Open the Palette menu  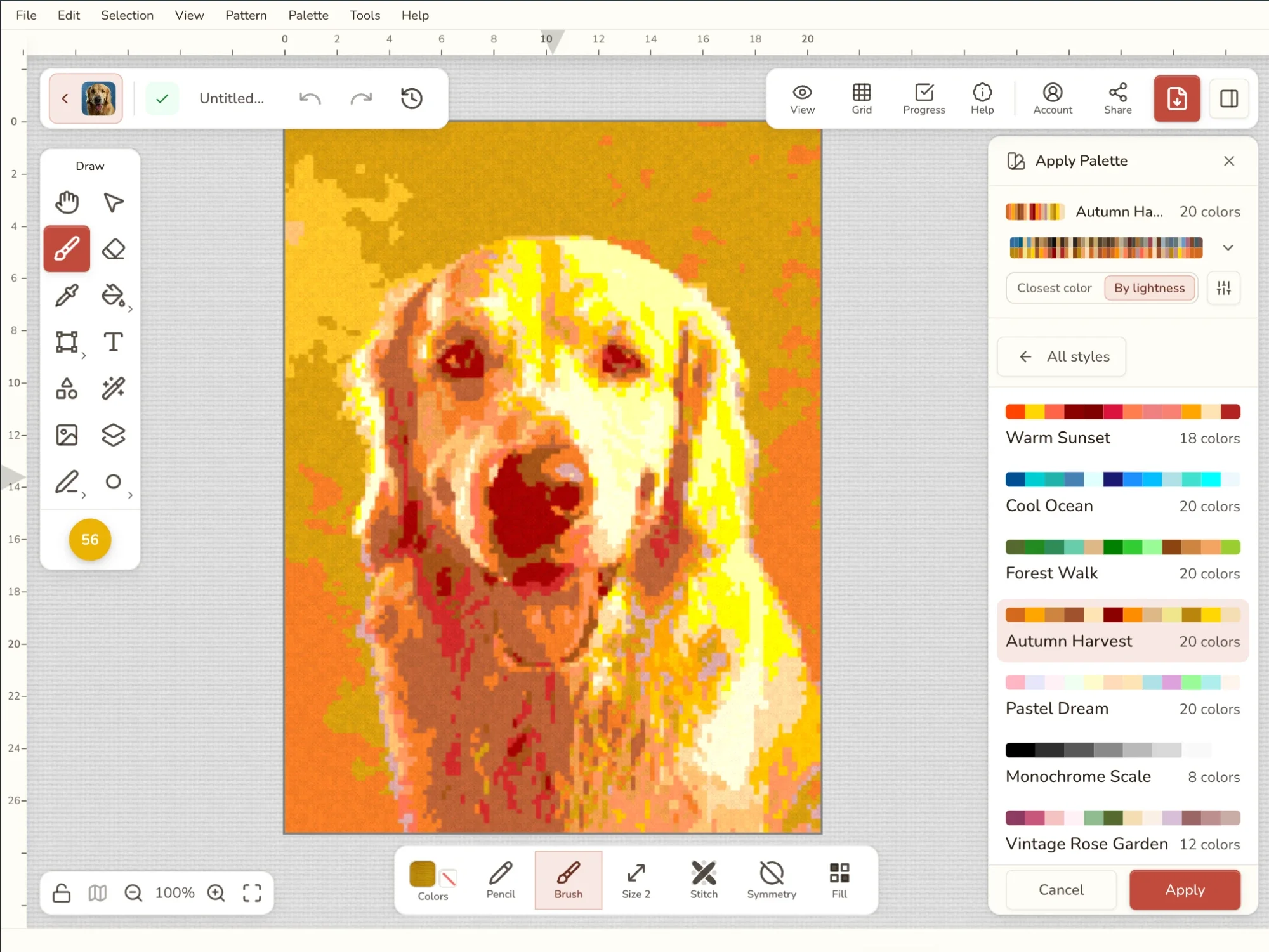308,15
